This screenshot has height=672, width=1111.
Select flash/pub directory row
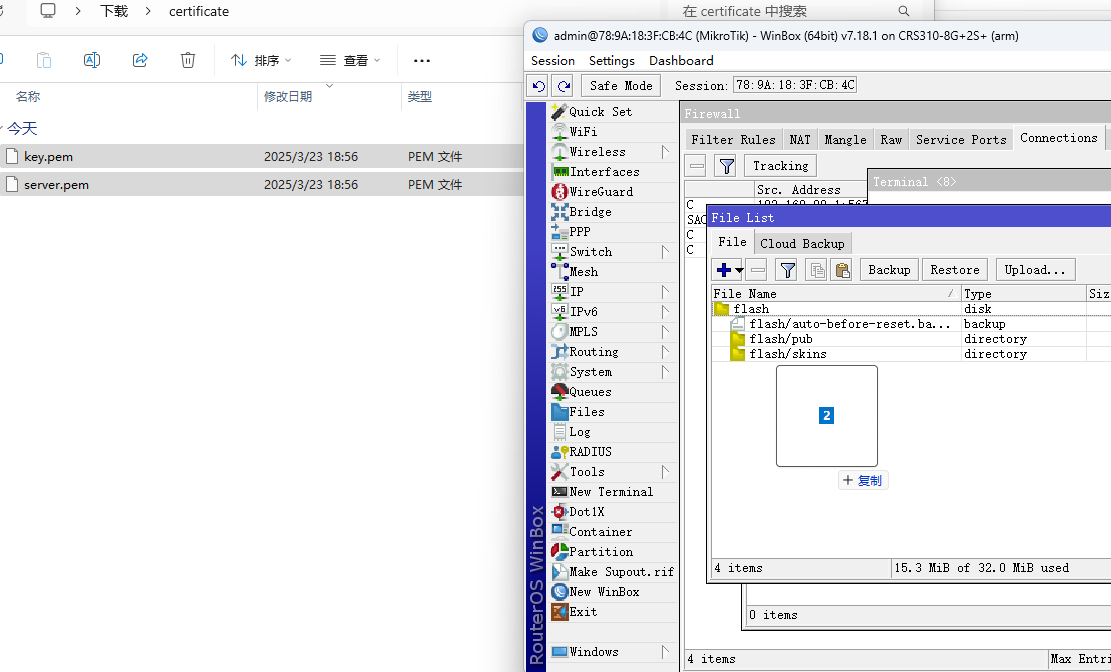click(911, 339)
